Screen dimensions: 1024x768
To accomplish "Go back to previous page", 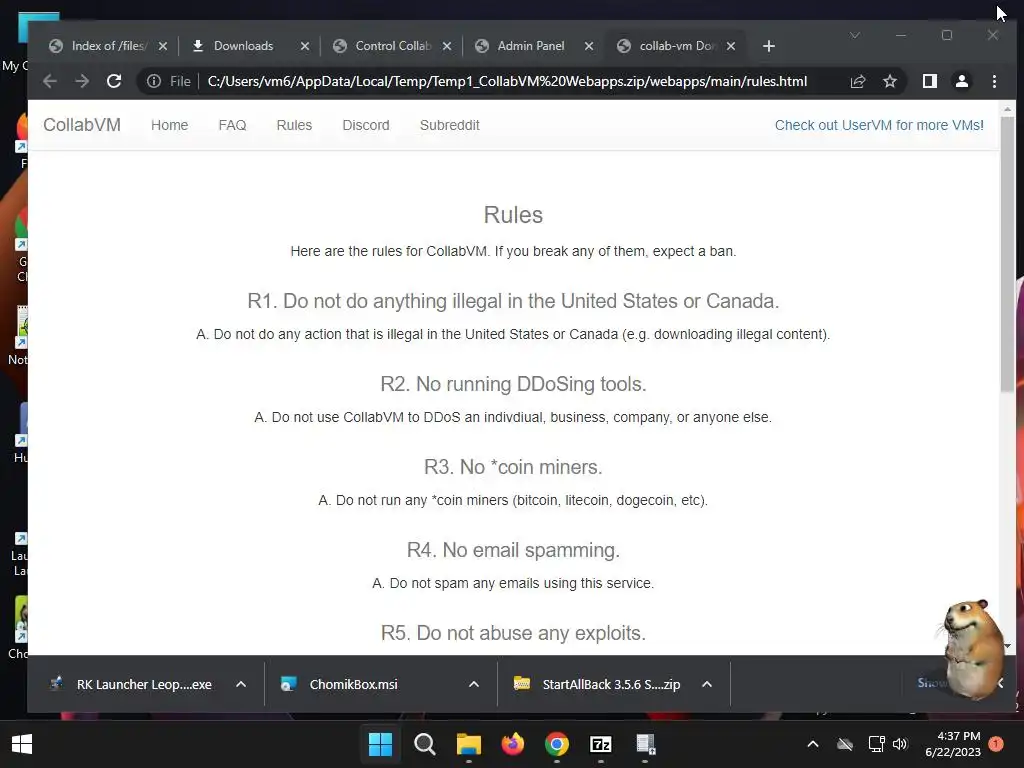I will coord(50,81).
